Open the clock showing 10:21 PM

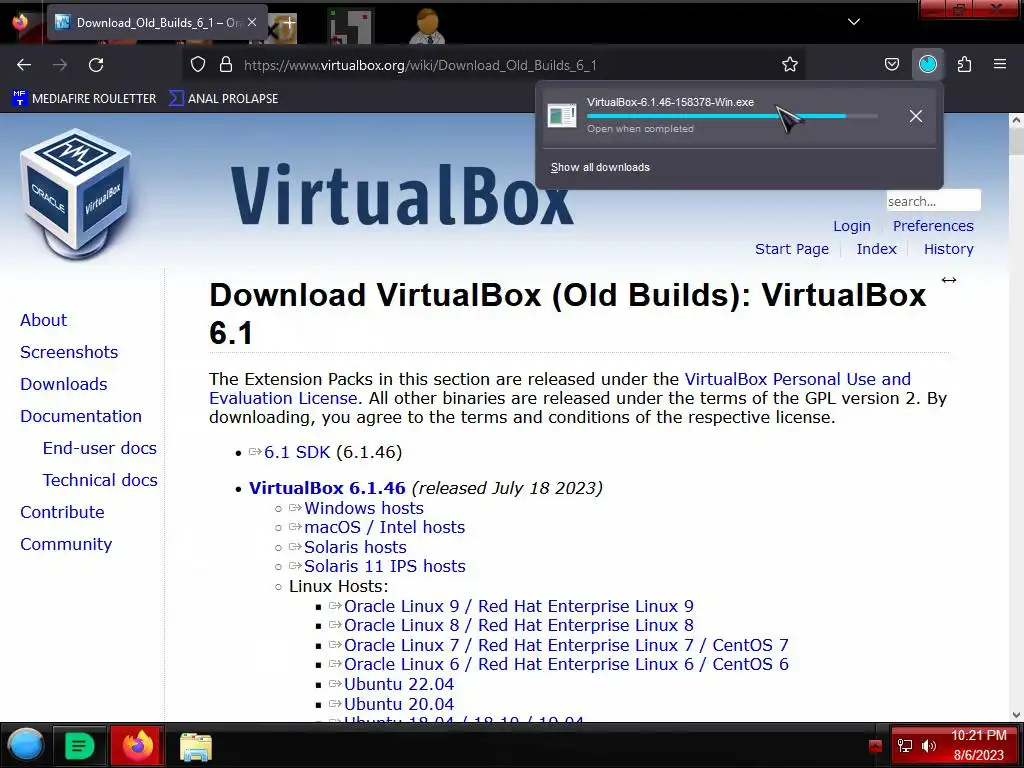978,745
